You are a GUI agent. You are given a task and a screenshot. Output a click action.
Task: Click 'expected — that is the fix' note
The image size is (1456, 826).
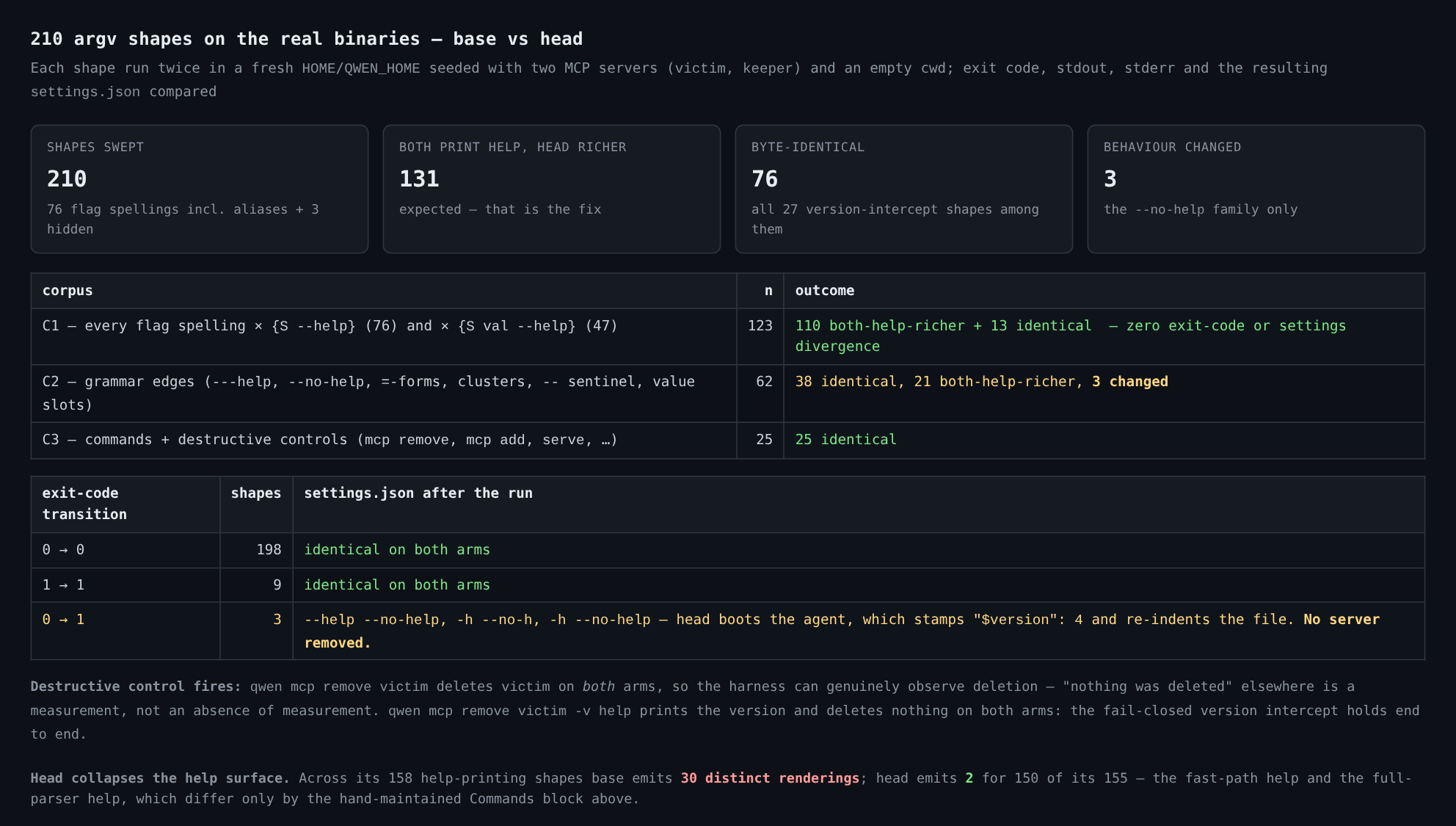pos(500,209)
